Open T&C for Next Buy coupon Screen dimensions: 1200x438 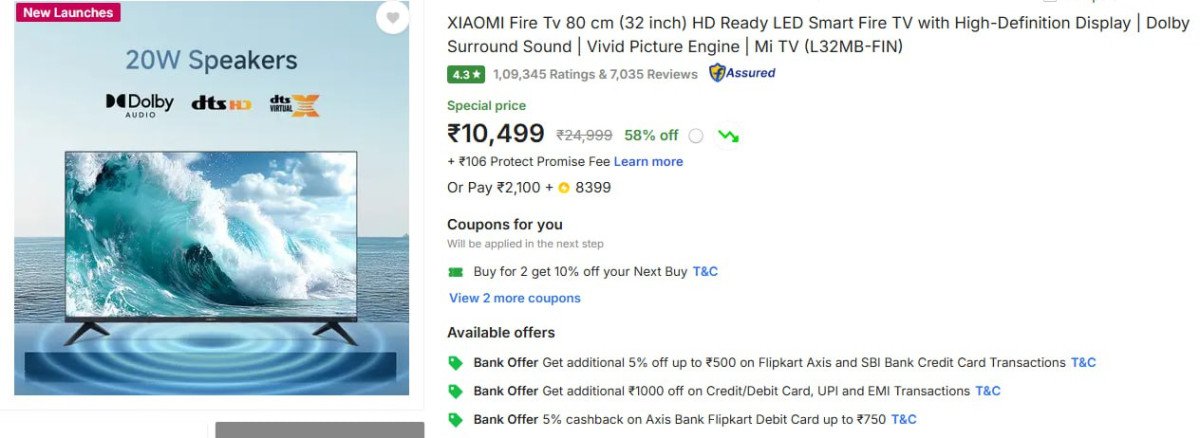(x=705, y=272)
